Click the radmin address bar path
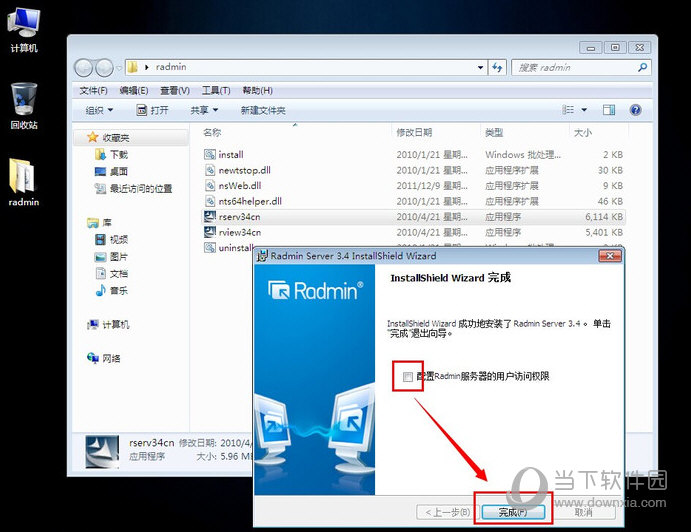Image resolution: width=691 pixels, height=532 pixels. point(171,67)
